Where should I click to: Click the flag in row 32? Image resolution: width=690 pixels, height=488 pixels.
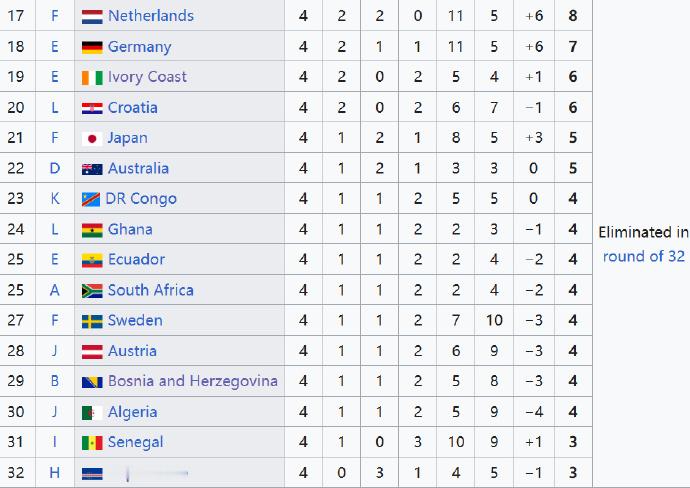(92, 474)
